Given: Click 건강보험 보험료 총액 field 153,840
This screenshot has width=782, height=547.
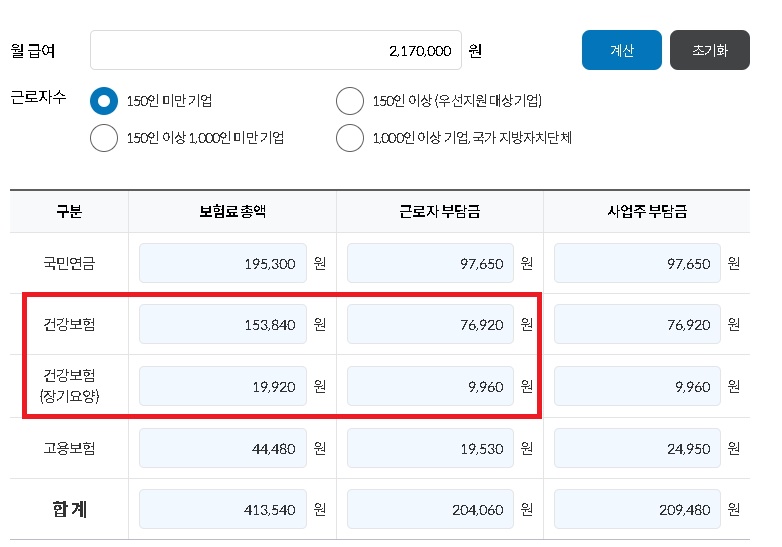Looking at the screenshot, I should [x=222, y=325].
